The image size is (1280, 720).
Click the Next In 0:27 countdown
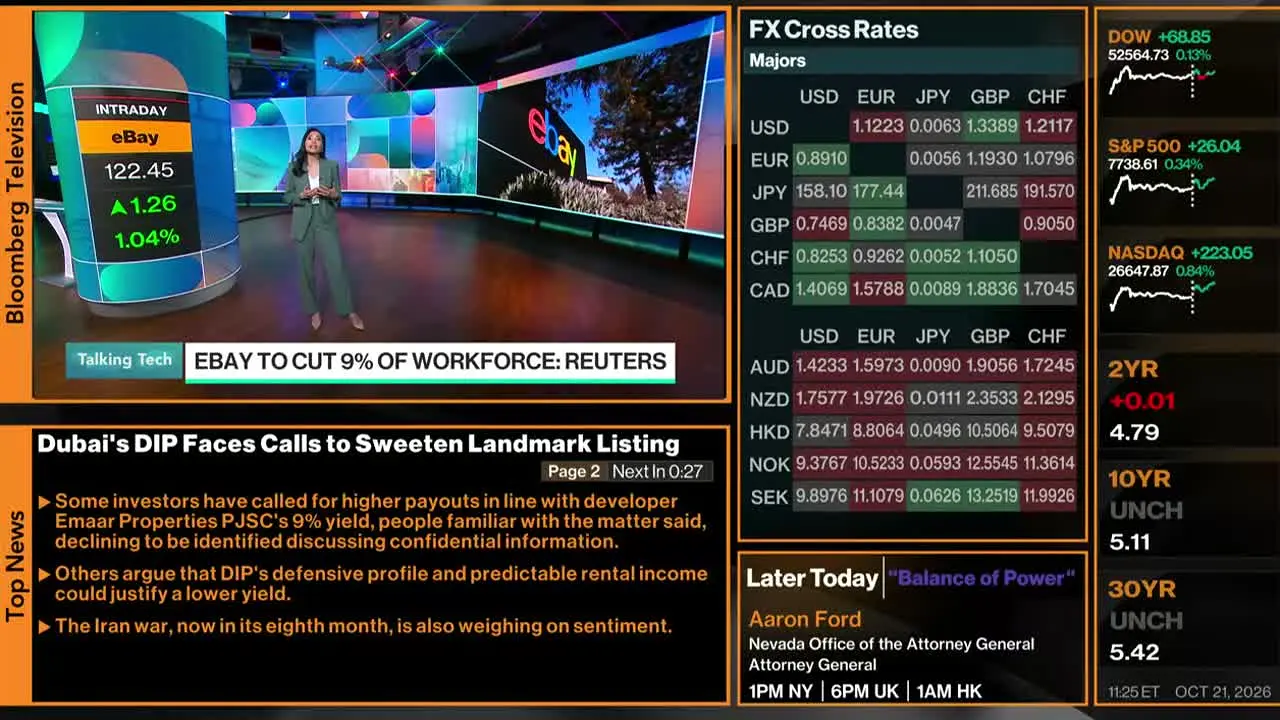[x=657, y=472]
